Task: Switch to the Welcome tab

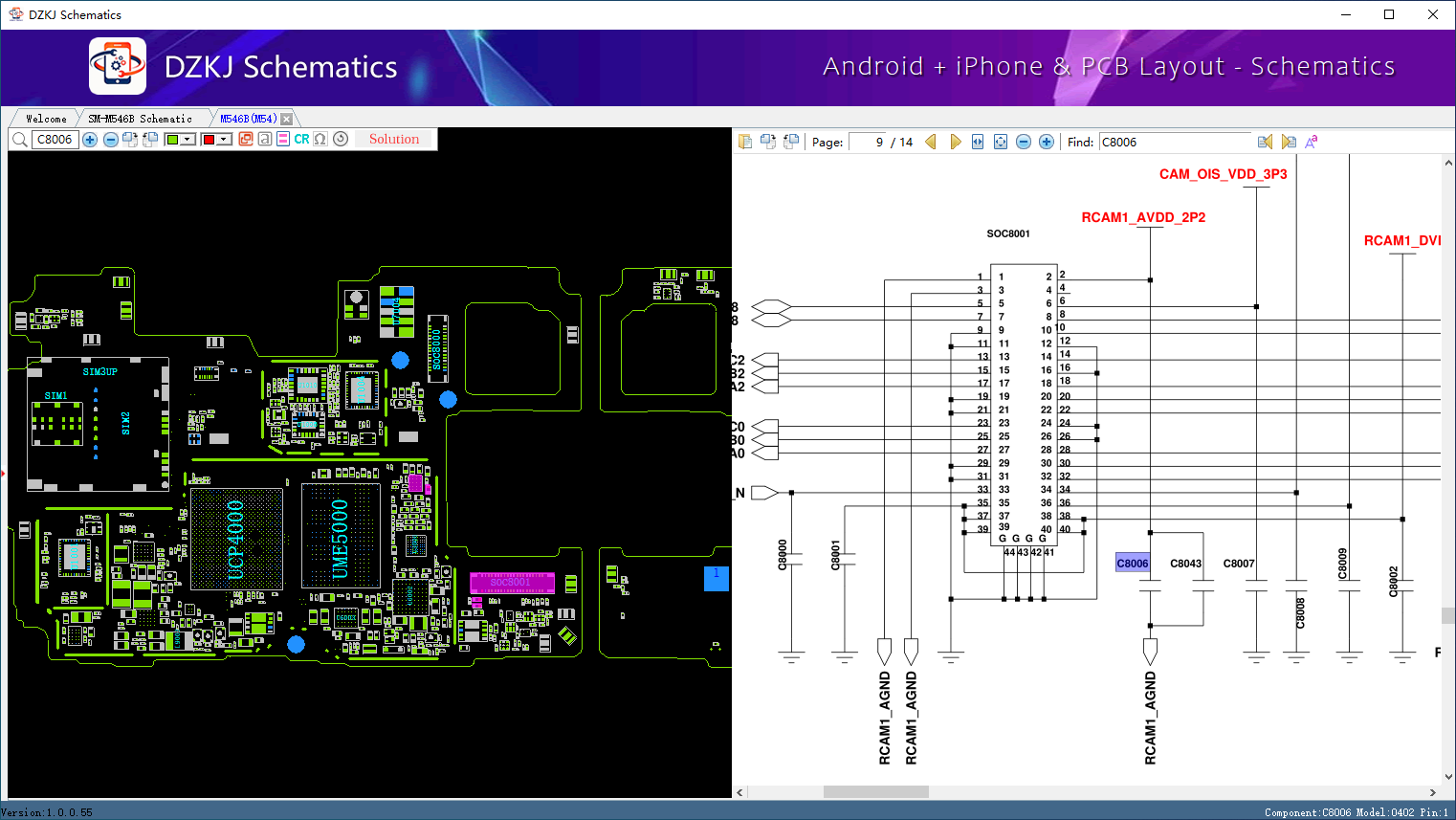Action: pyautogui.click(x=46, y=119)
